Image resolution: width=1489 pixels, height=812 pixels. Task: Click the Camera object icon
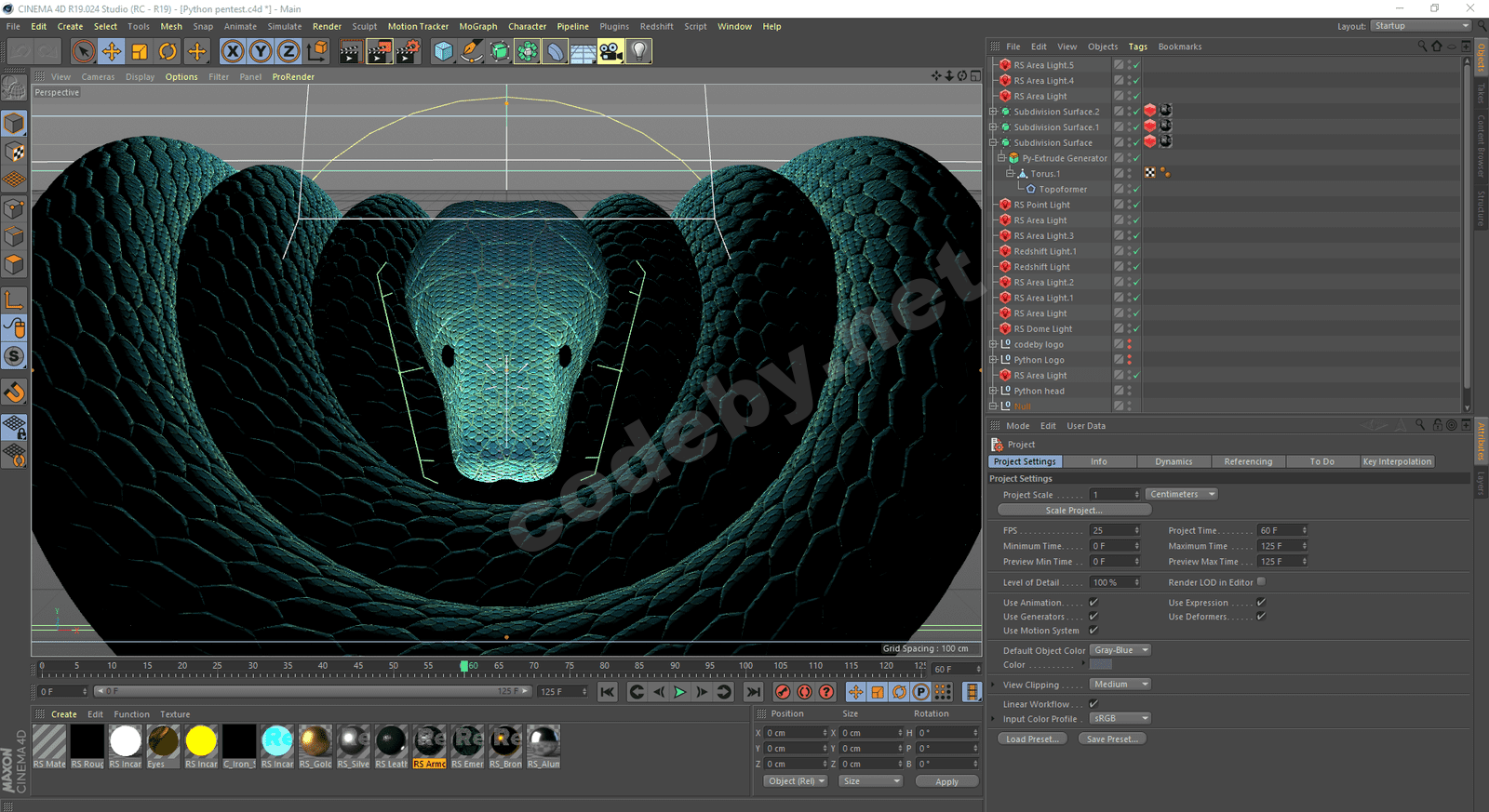610,52
